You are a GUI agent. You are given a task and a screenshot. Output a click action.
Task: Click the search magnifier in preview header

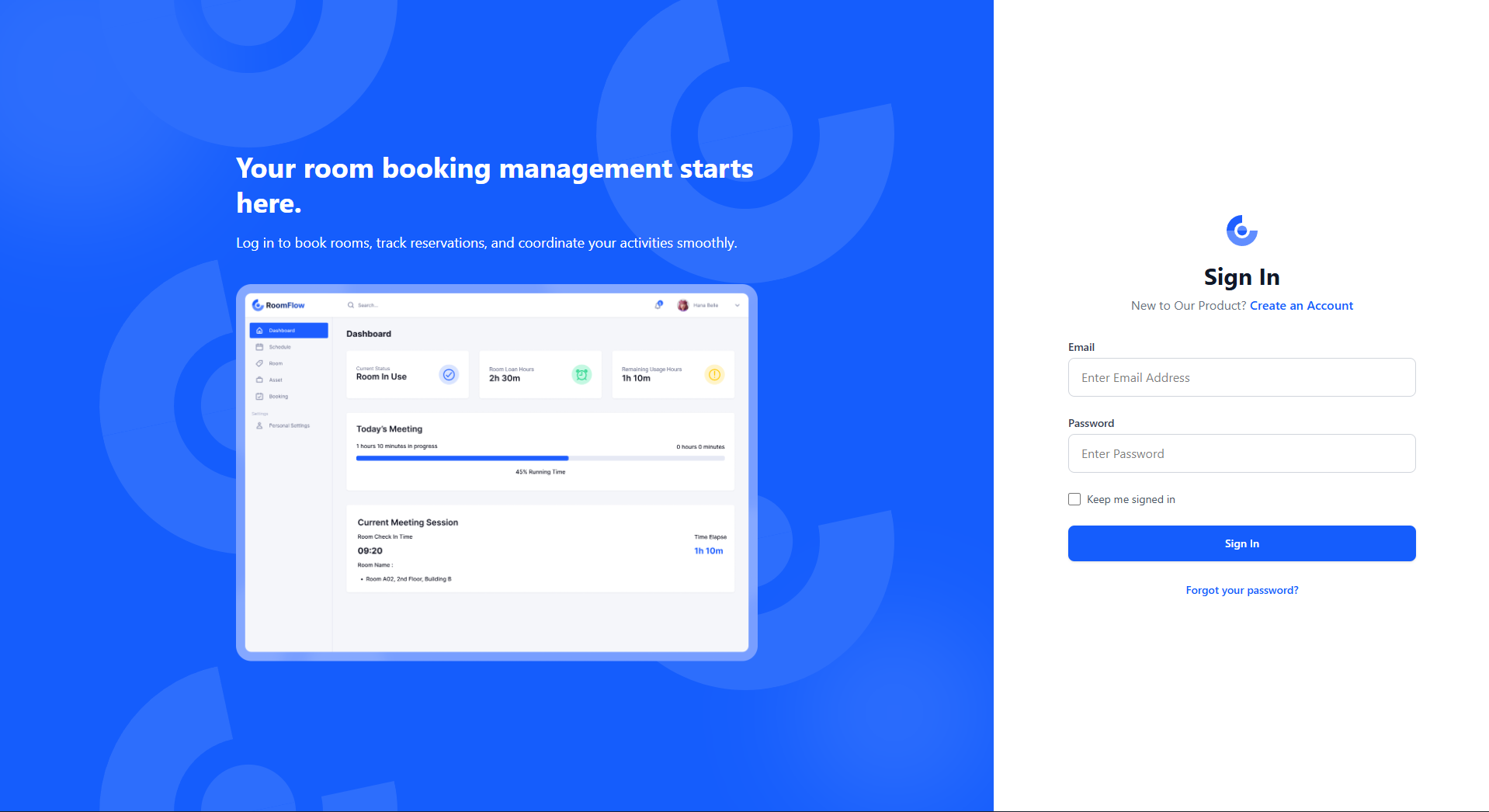pos(351,305)
